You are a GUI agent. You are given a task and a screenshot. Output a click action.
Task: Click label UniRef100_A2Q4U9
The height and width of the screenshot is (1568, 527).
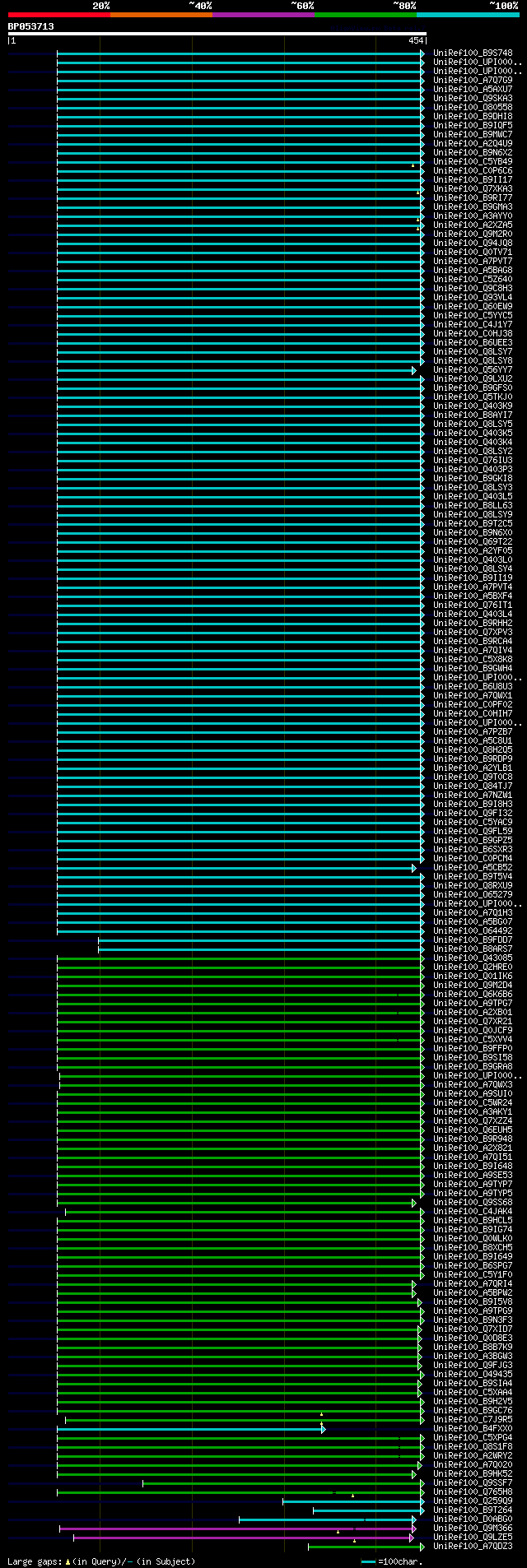(x=473, y=143)
